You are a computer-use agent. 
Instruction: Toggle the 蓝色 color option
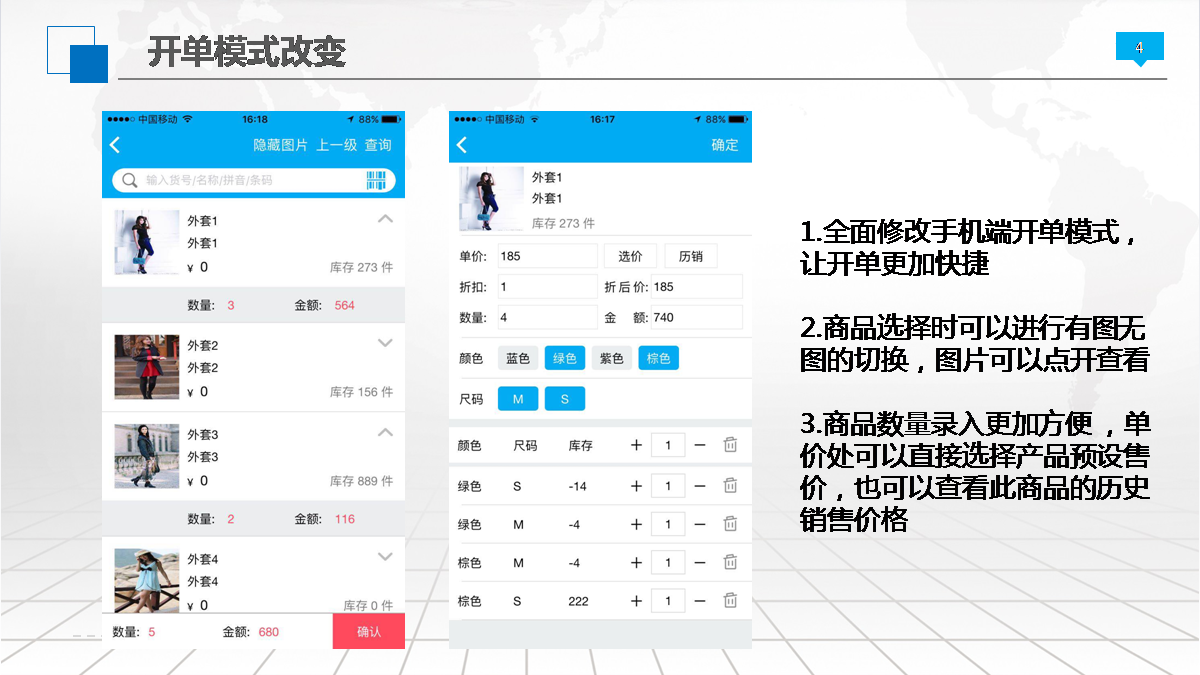(517, 358)
